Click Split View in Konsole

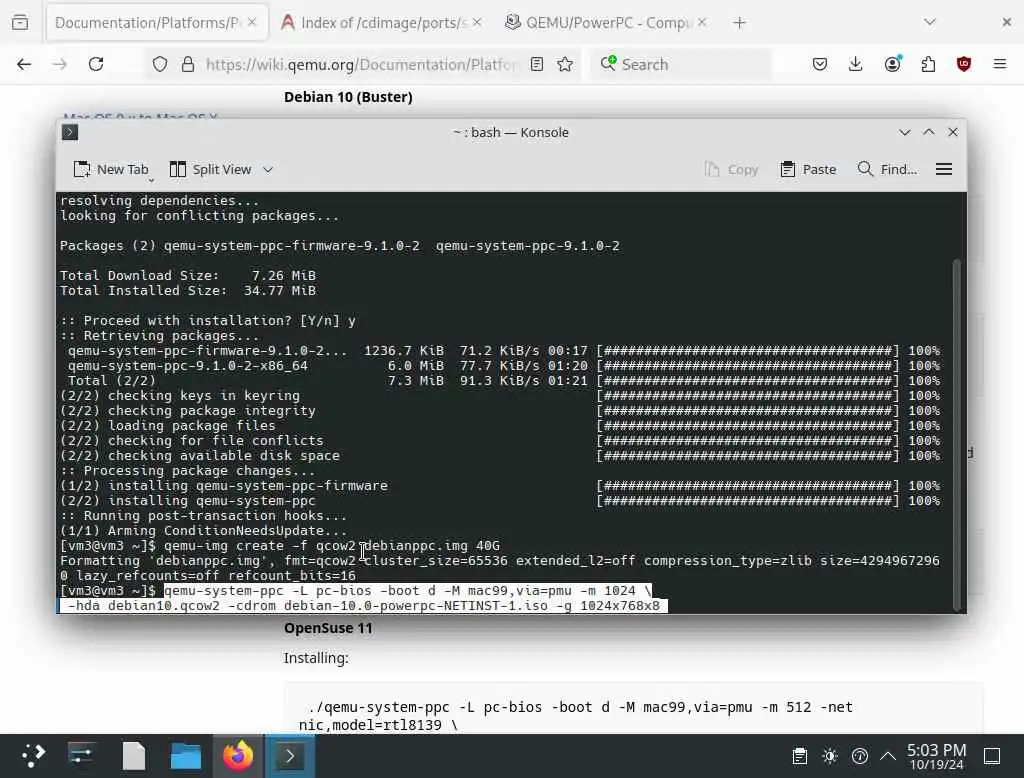210,169
